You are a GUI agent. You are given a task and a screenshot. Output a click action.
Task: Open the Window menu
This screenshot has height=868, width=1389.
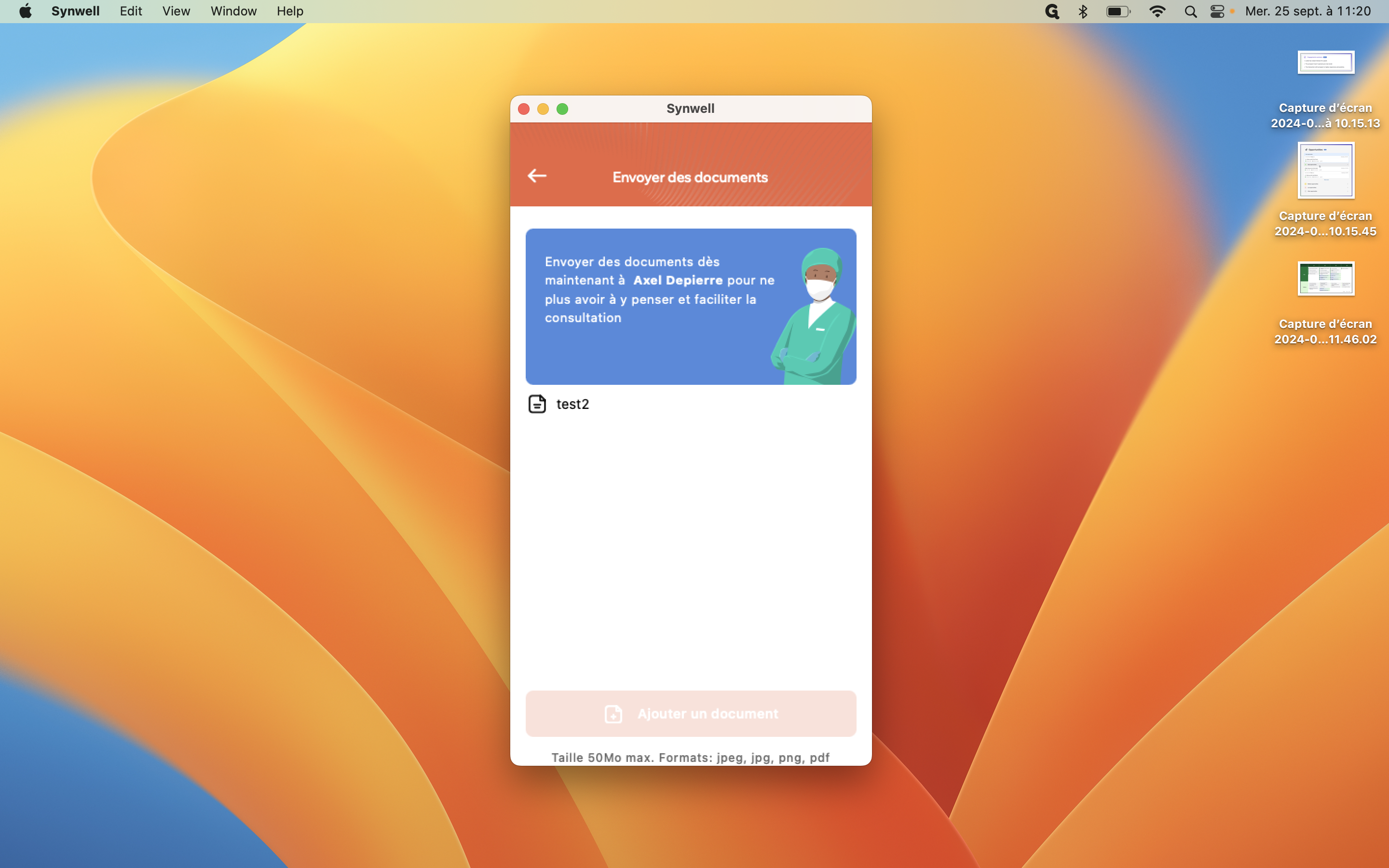(233, 11)
